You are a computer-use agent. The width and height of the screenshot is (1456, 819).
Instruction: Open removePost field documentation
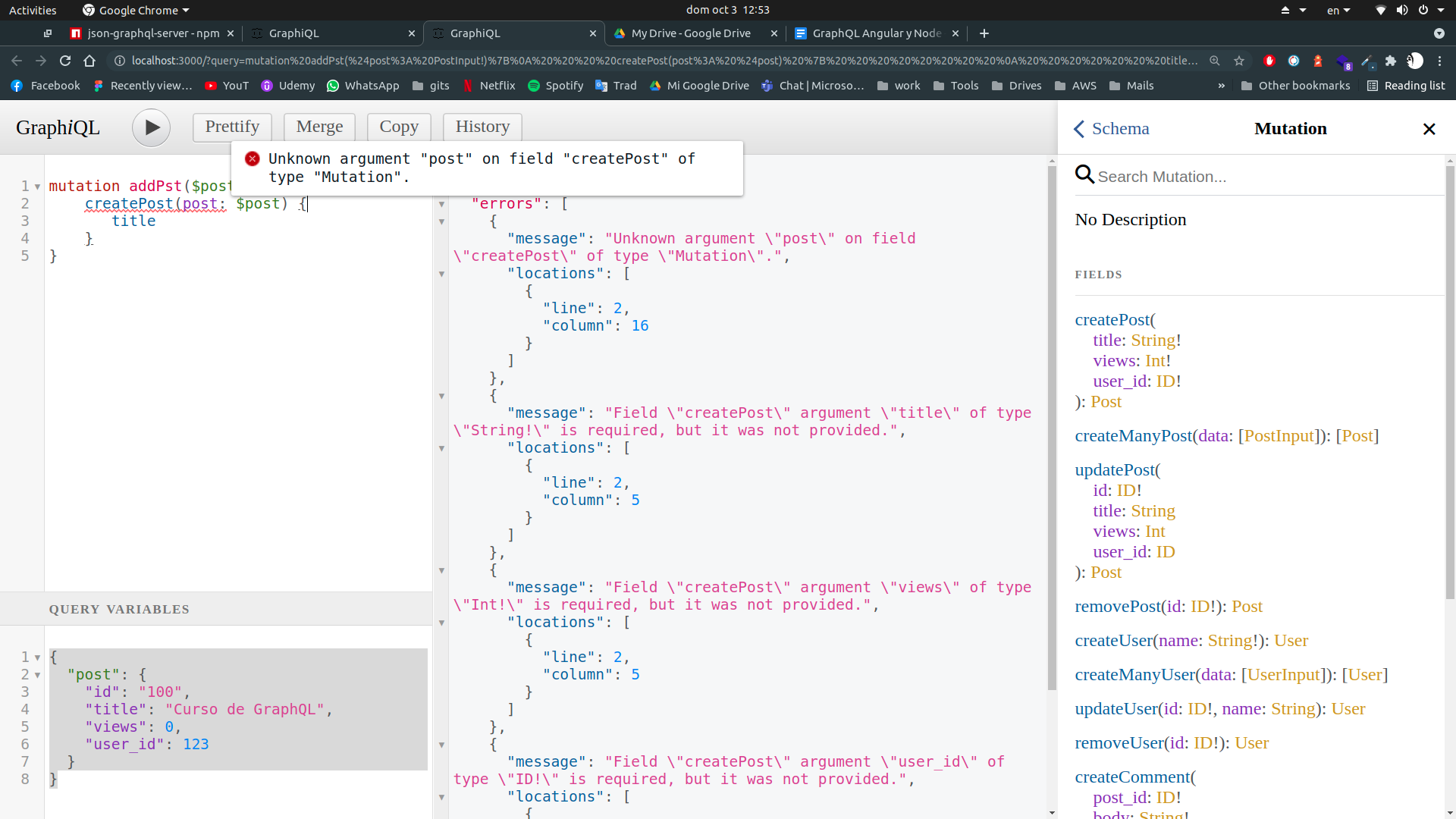pos(1117,607)
